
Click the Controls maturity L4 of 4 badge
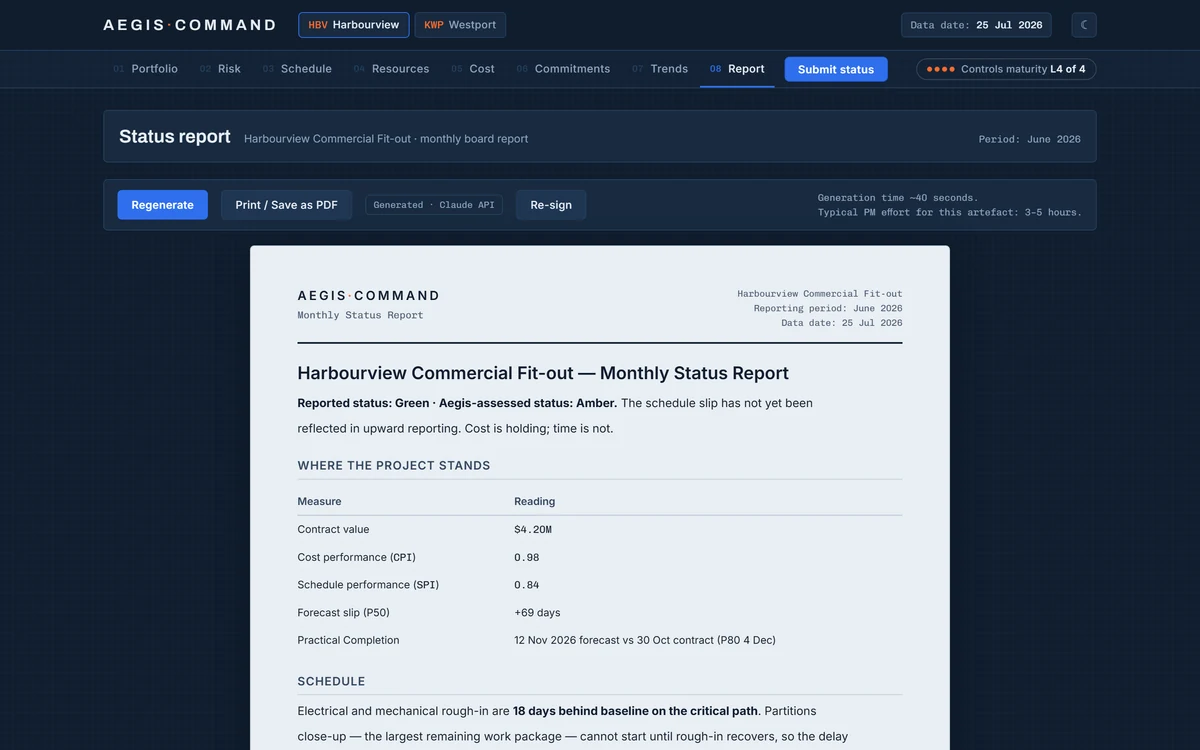click(1006, 69)
